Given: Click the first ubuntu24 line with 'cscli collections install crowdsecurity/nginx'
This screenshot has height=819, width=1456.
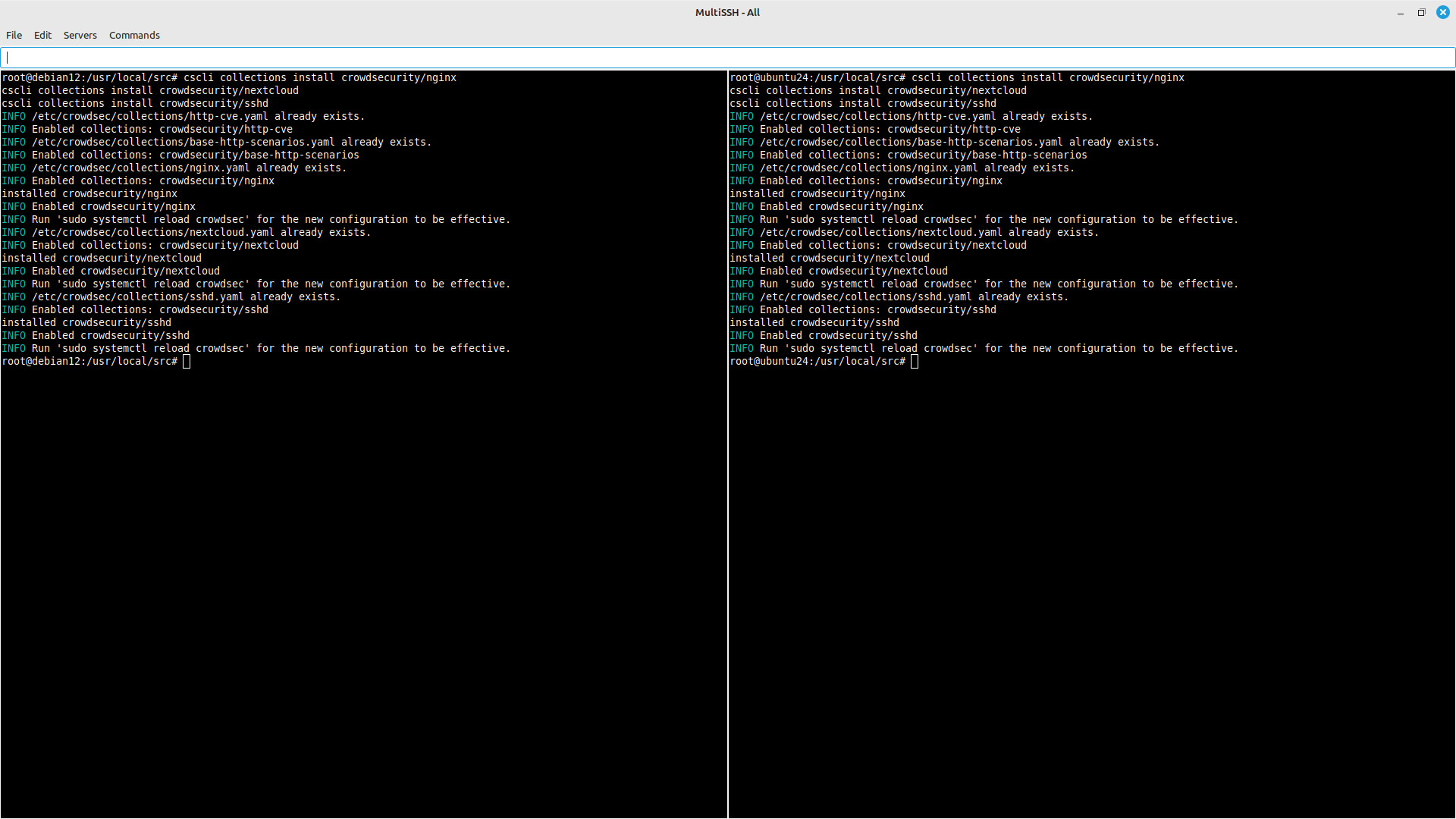Looking at the screenshot, I should click(x=957, y=77).
